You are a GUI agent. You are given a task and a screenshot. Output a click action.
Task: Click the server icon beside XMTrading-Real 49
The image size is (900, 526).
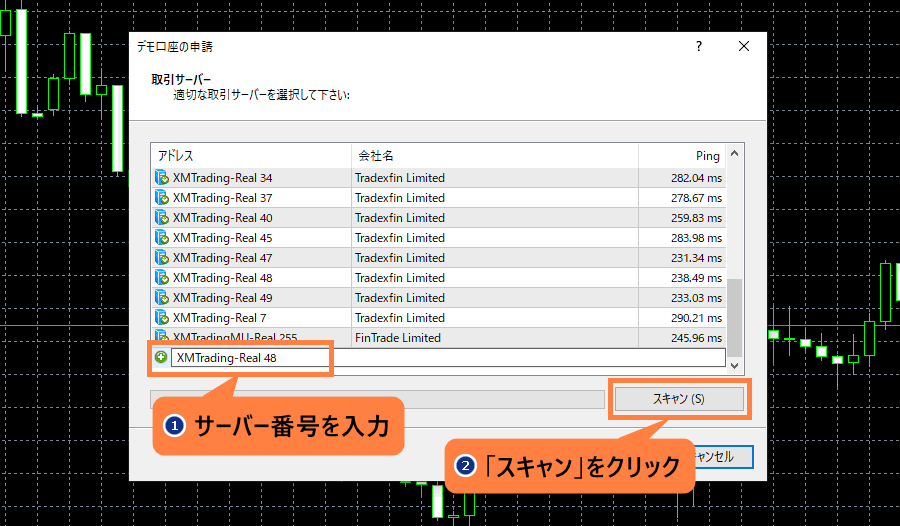click(162, 298)
